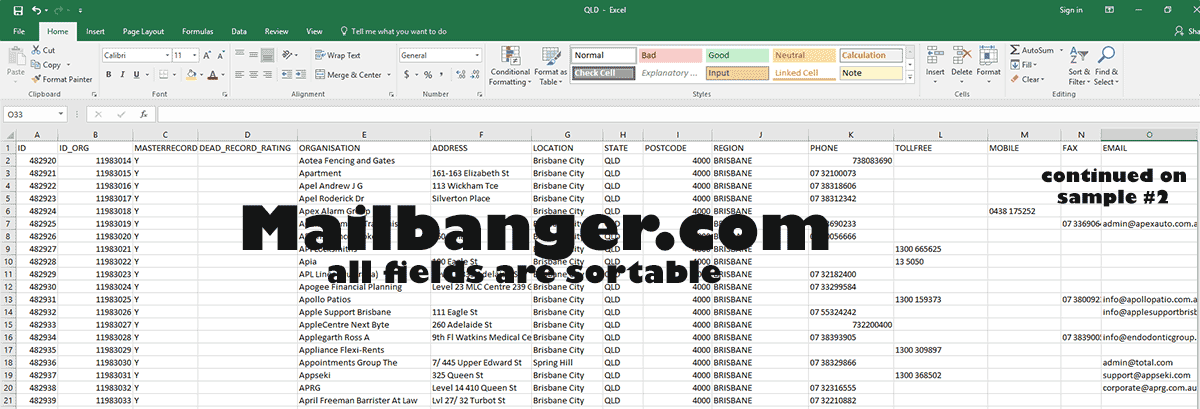Switch to the Page Layout tab
The image size is (1200, 409).
click(145, 31)
